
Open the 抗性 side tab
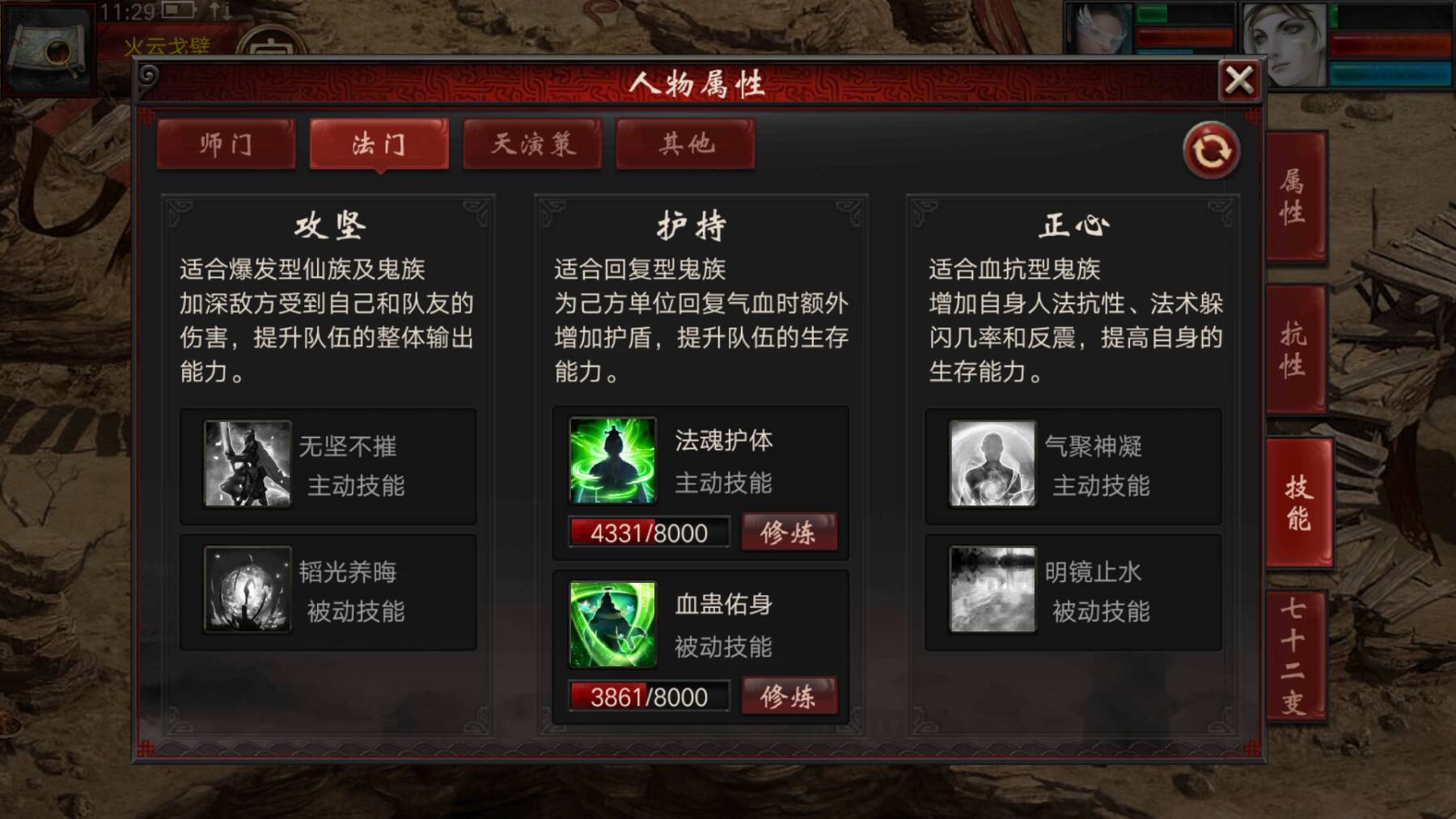click(1295, 349)
